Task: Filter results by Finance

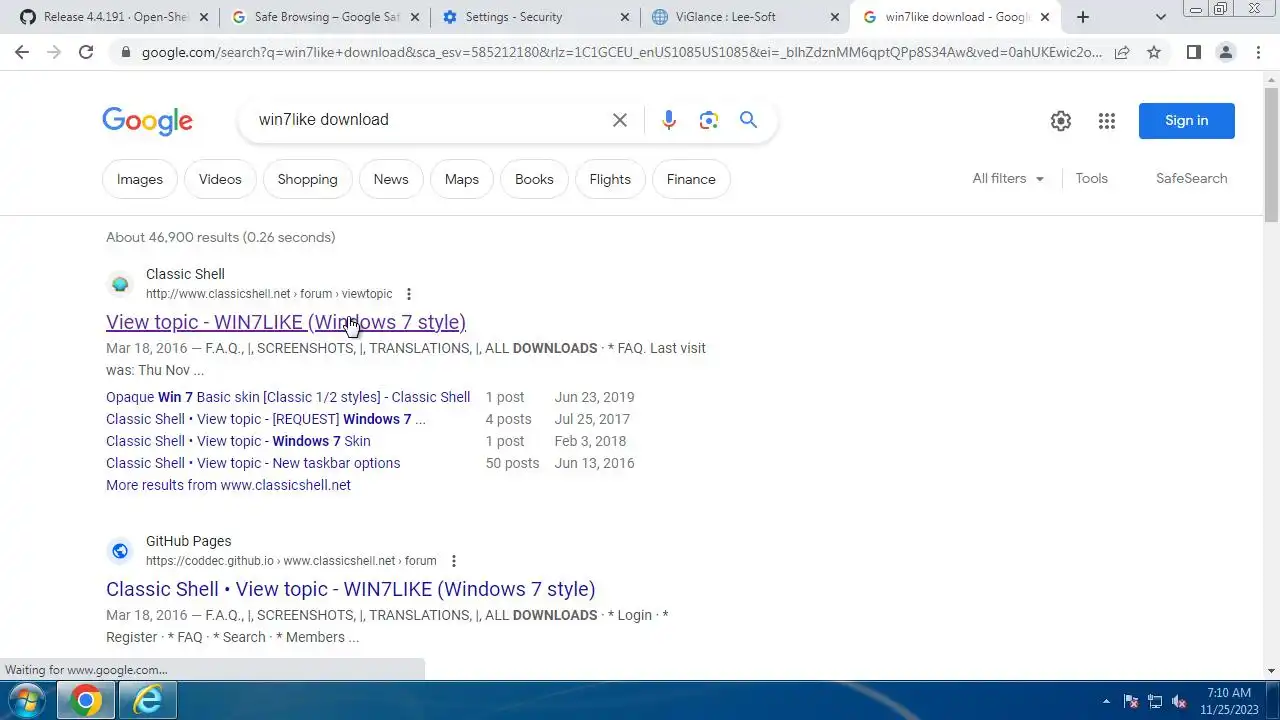Action: 691,179
